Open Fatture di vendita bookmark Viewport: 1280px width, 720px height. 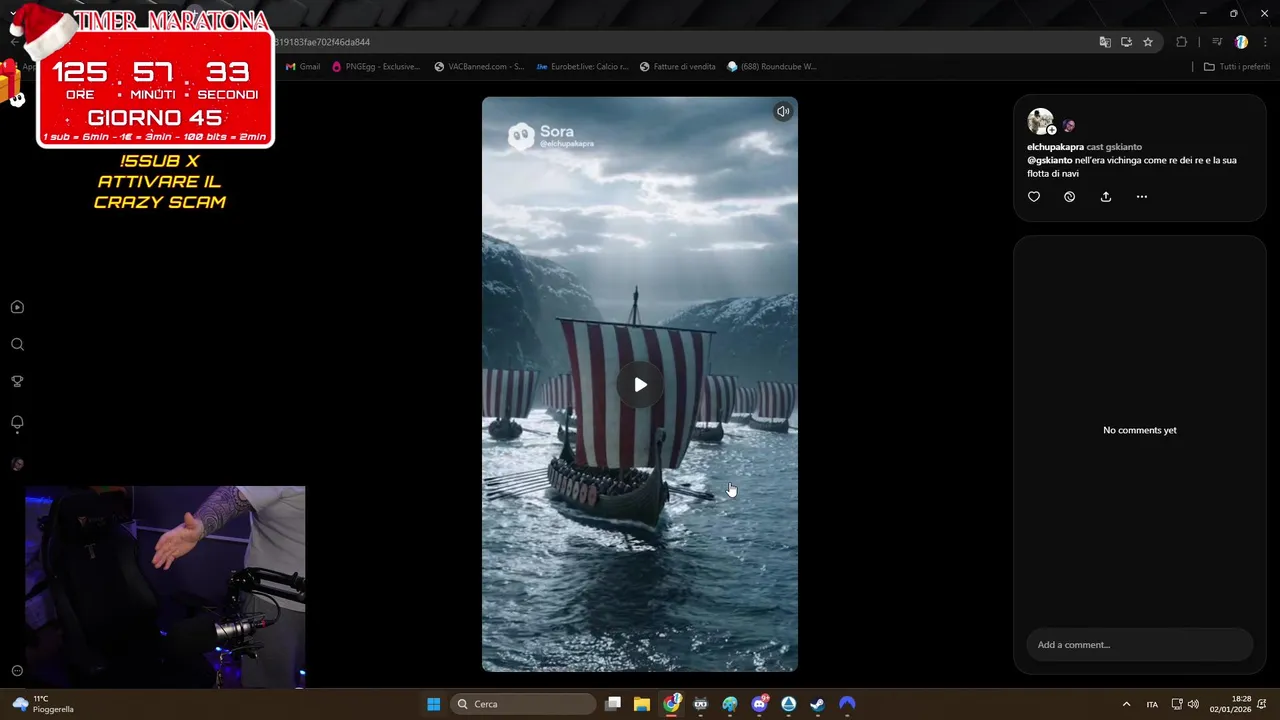click(678, 67)
